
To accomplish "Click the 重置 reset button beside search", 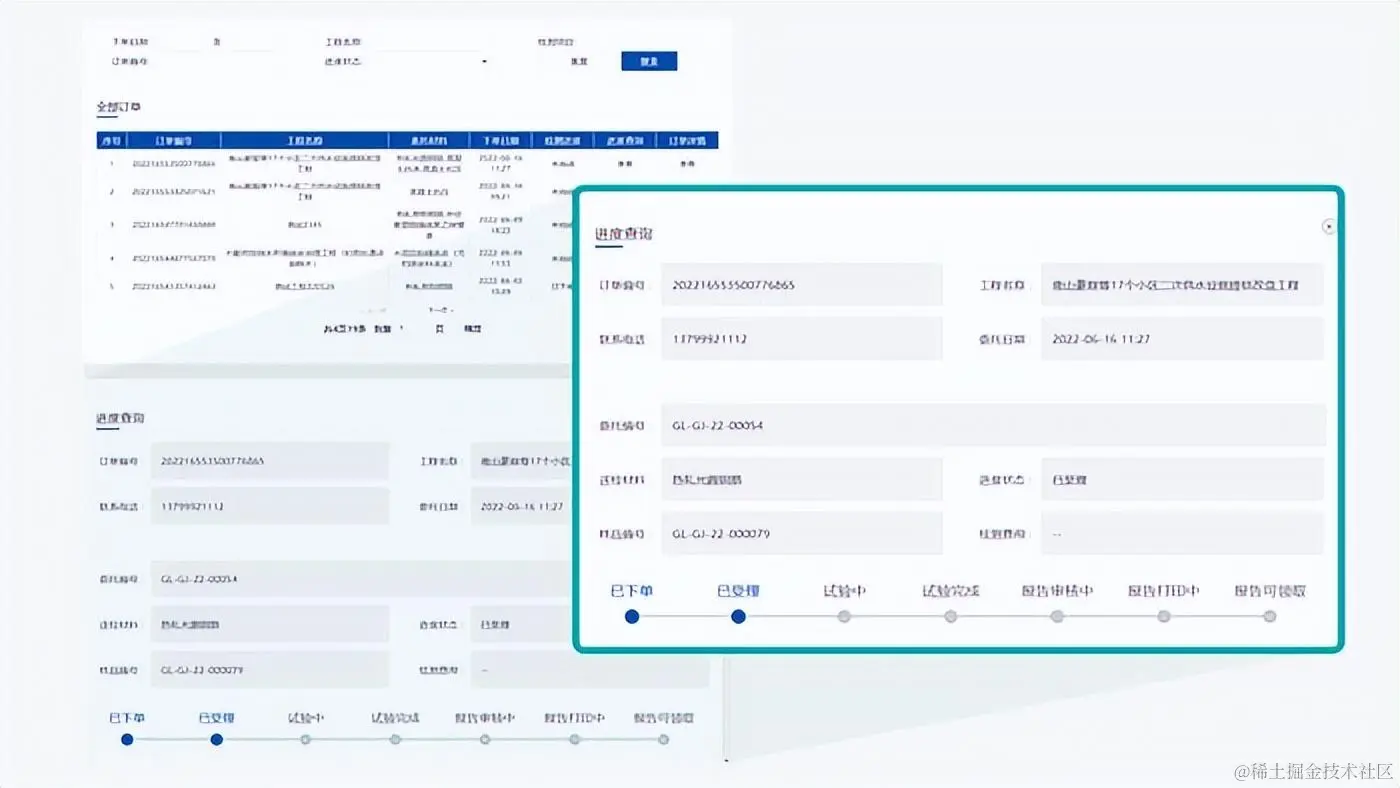I will tap(579, 62).
